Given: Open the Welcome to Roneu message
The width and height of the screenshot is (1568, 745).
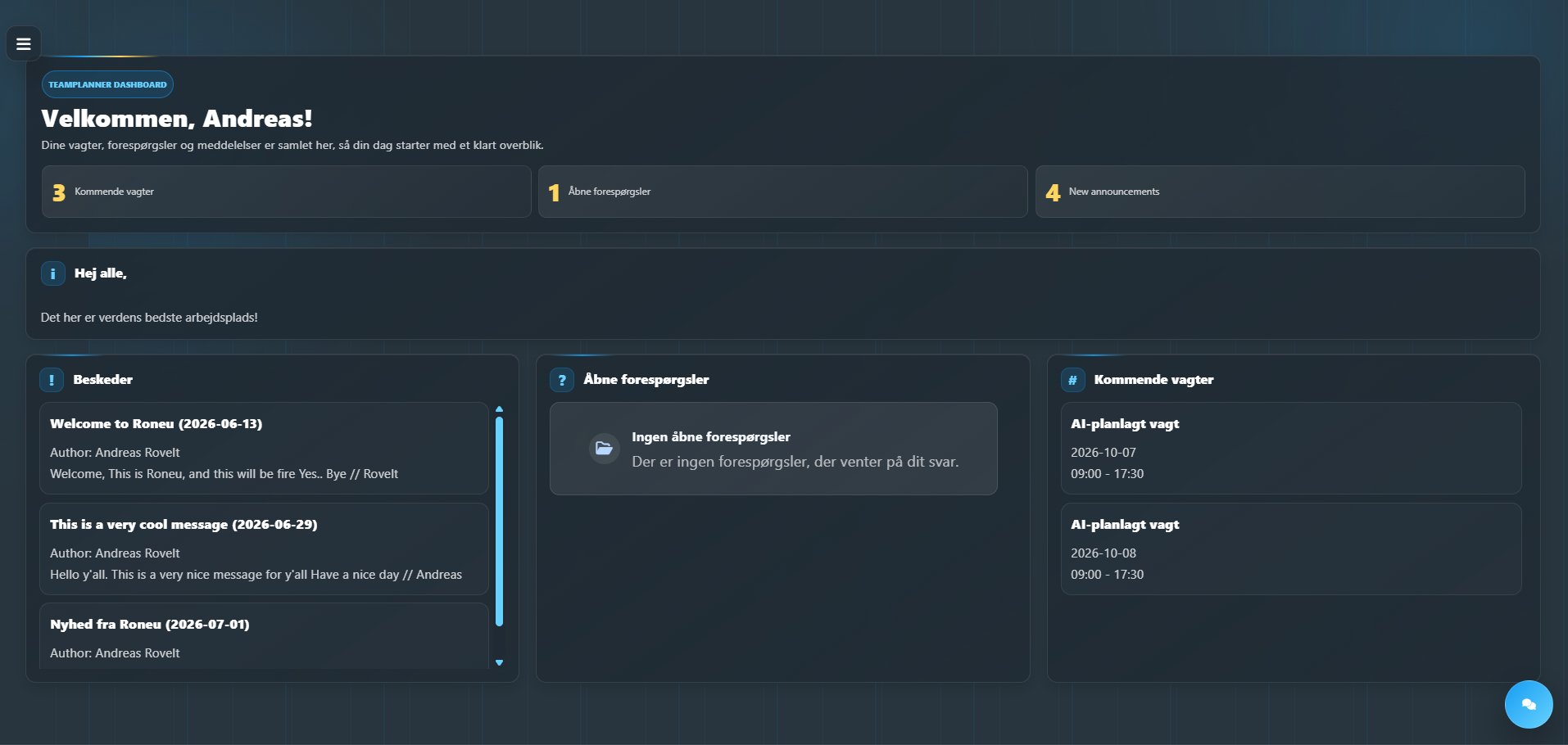Looking at the screenshot, I should (264, 448).
